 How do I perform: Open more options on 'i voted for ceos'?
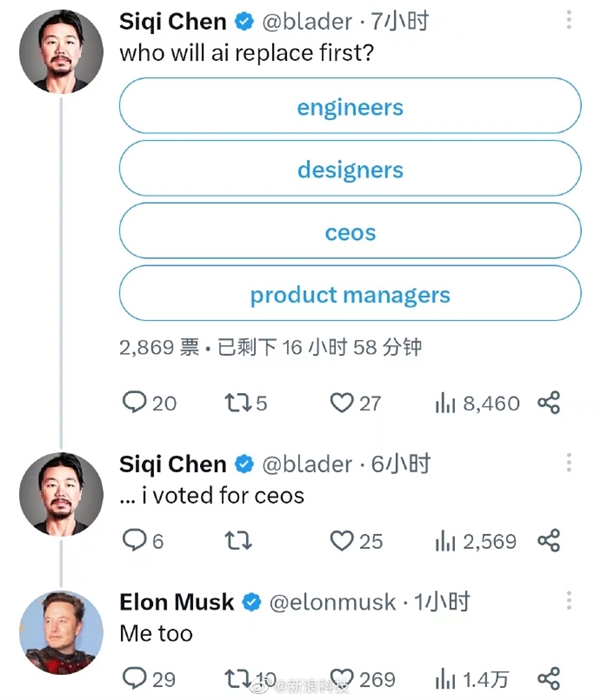pyautogui.click(x=569, y=462)
